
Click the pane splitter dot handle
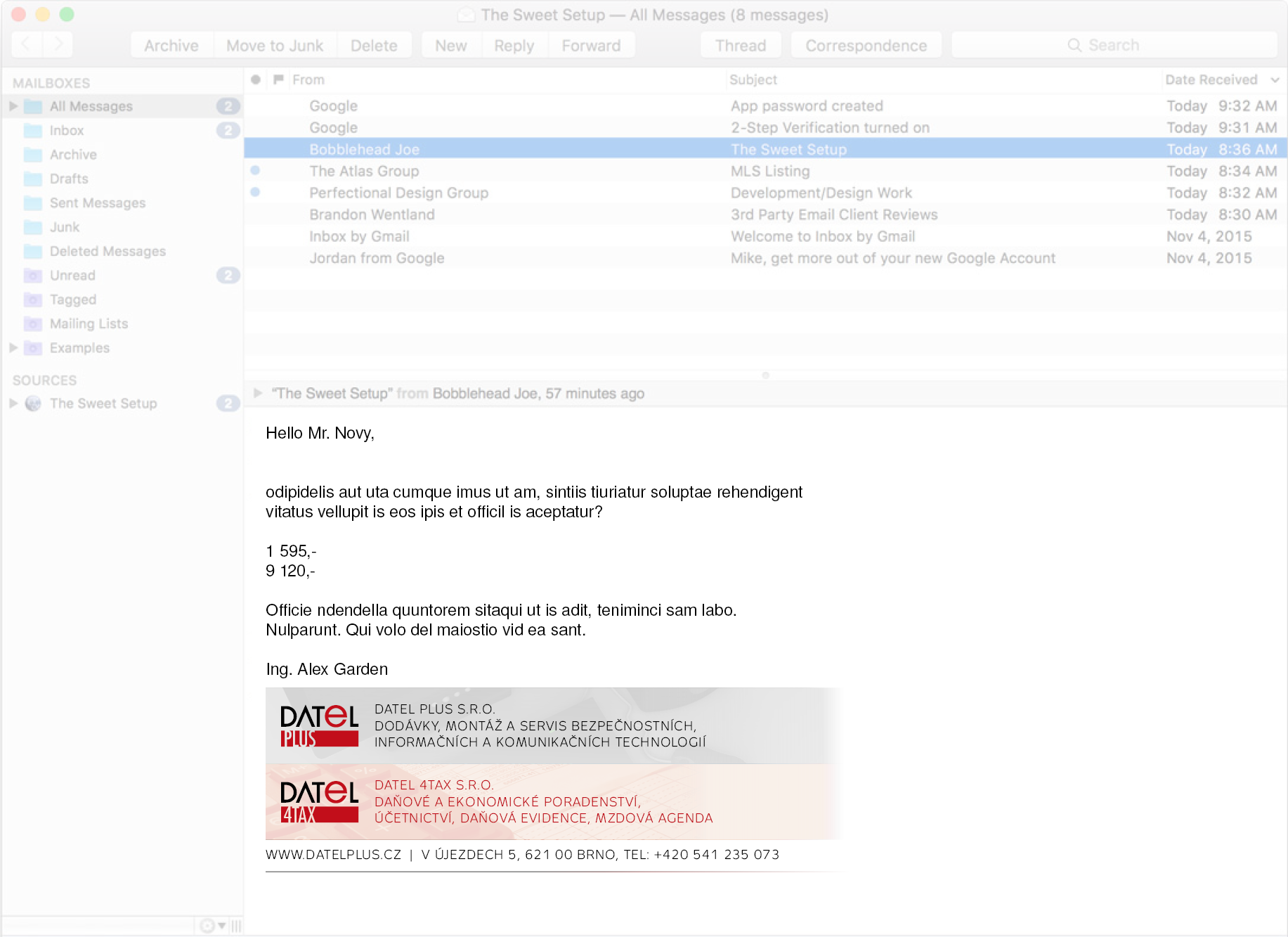click(x=766, y=375)
